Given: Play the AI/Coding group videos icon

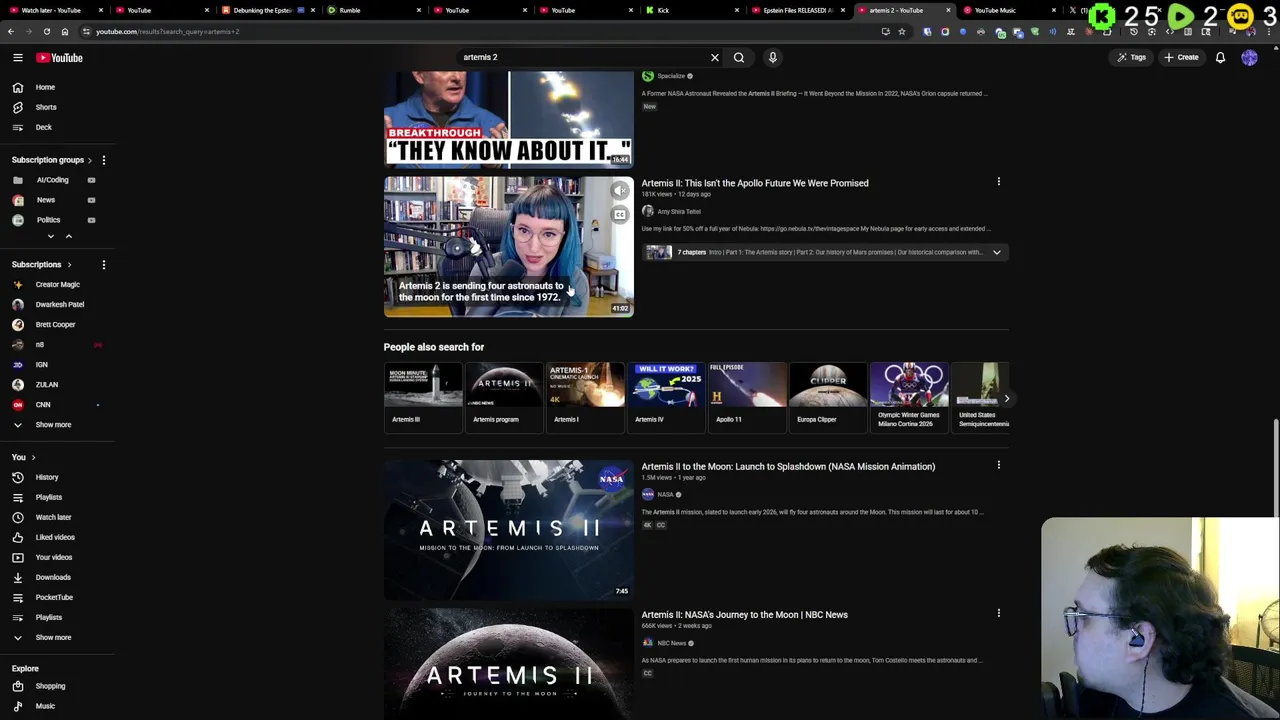Looking at the screenshot, I should (x=91, y=180).
